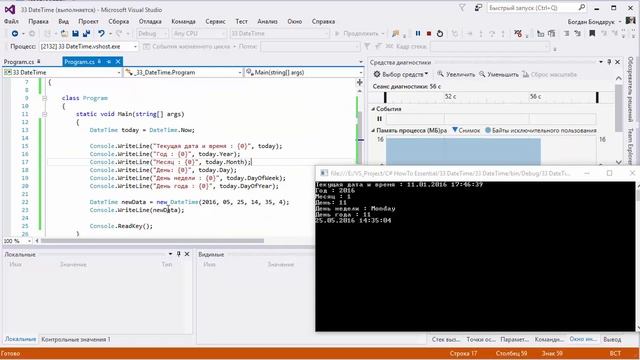Open the Отладка menu
This screenshot has height=360, width=640.
click(x=150, y=21)
